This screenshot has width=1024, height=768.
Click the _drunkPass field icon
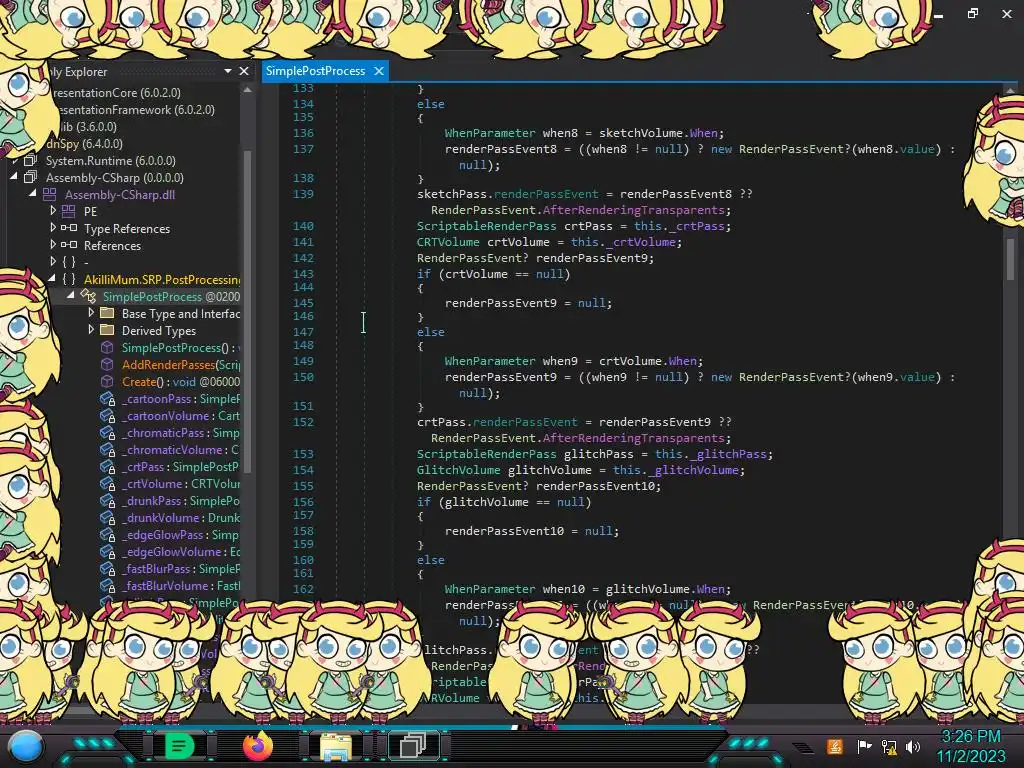click(x=107, y=501)
